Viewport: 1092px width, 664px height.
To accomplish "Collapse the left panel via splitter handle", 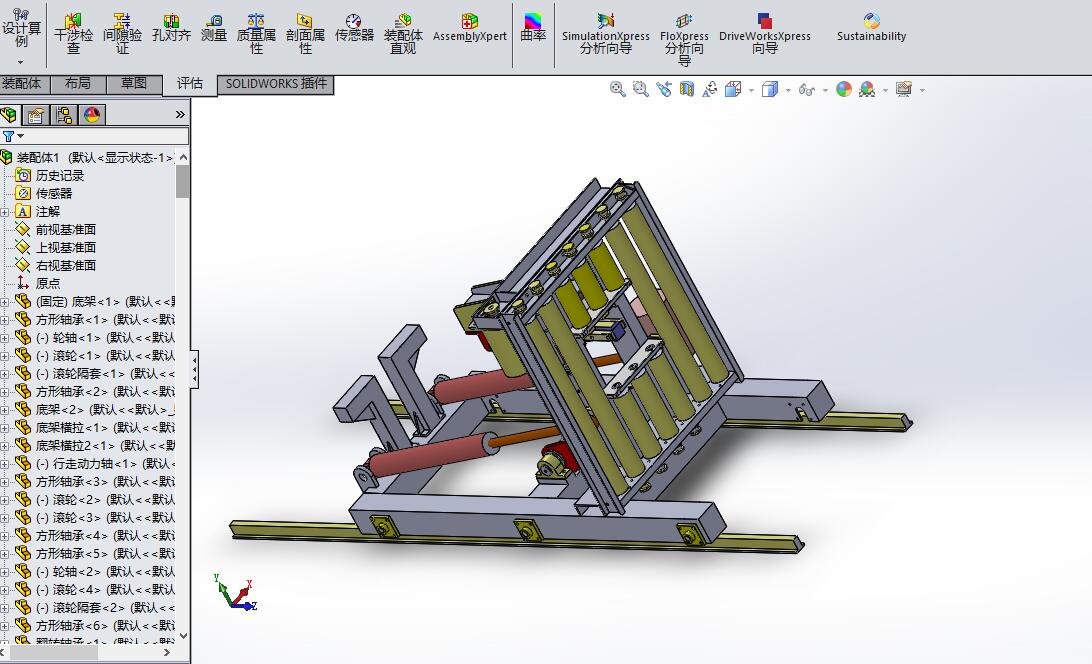I will pos(194,369).
